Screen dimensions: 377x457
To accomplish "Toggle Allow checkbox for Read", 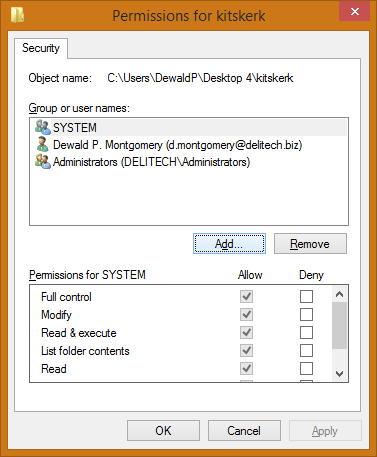I will [x=246, y=368].
